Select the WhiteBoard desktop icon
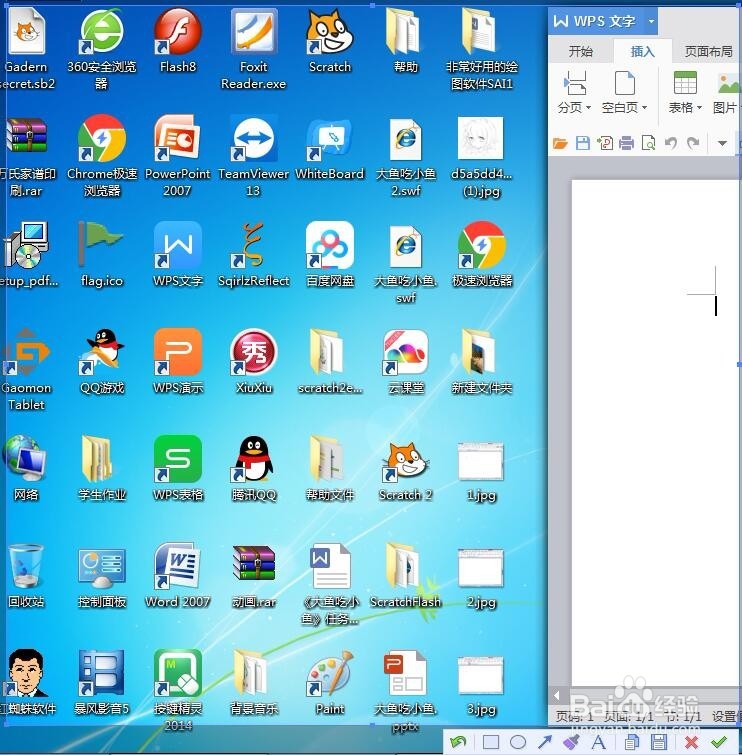The image size is (742, 755). click(330, 148)
